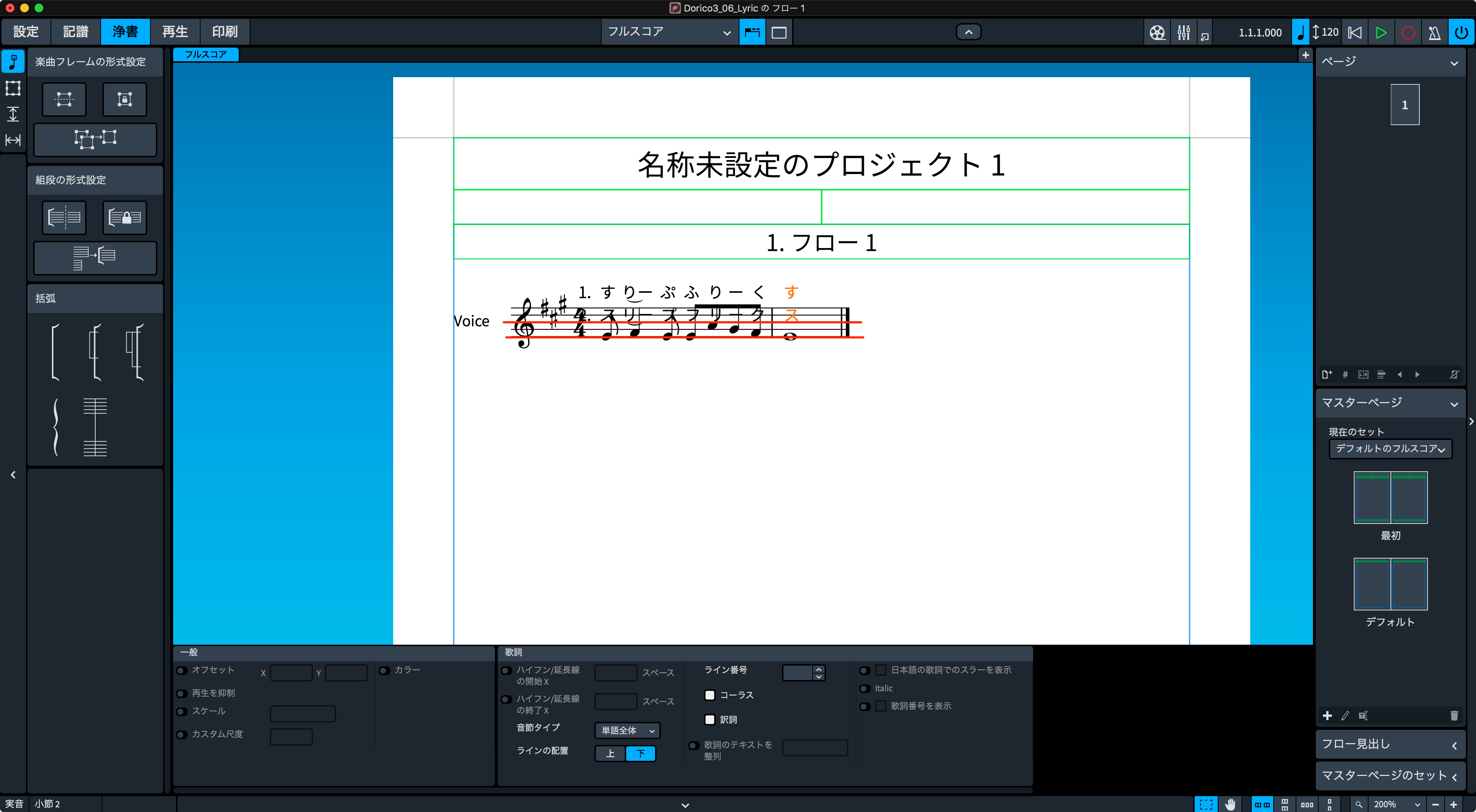Click the barline join icon in 括弧 panel
Image resolution: width=1476 pixels, height=812 pixels.
point(95,427)
